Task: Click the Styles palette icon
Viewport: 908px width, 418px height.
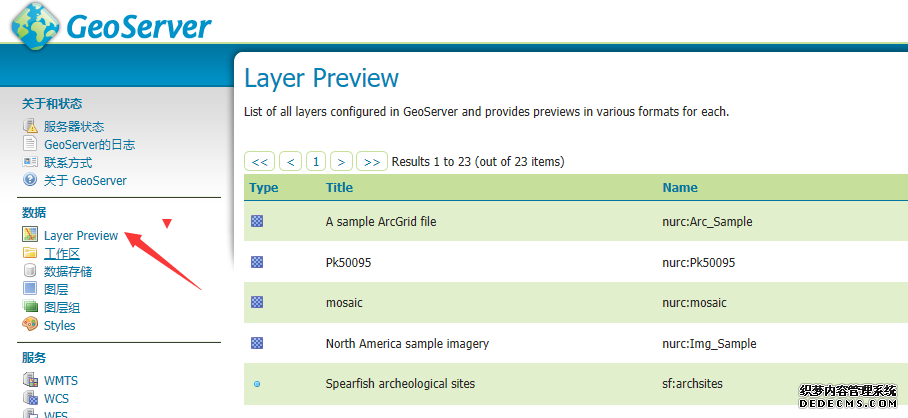Action: [x=30, y=325]
